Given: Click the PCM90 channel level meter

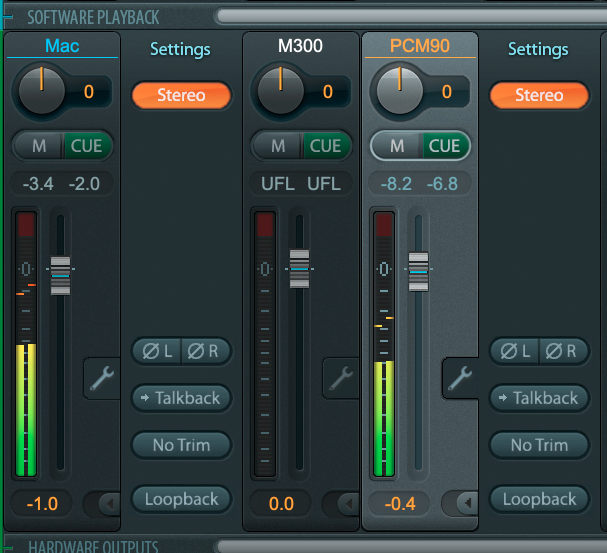Looking at the screenshot, I should click(x=384, y=344).
